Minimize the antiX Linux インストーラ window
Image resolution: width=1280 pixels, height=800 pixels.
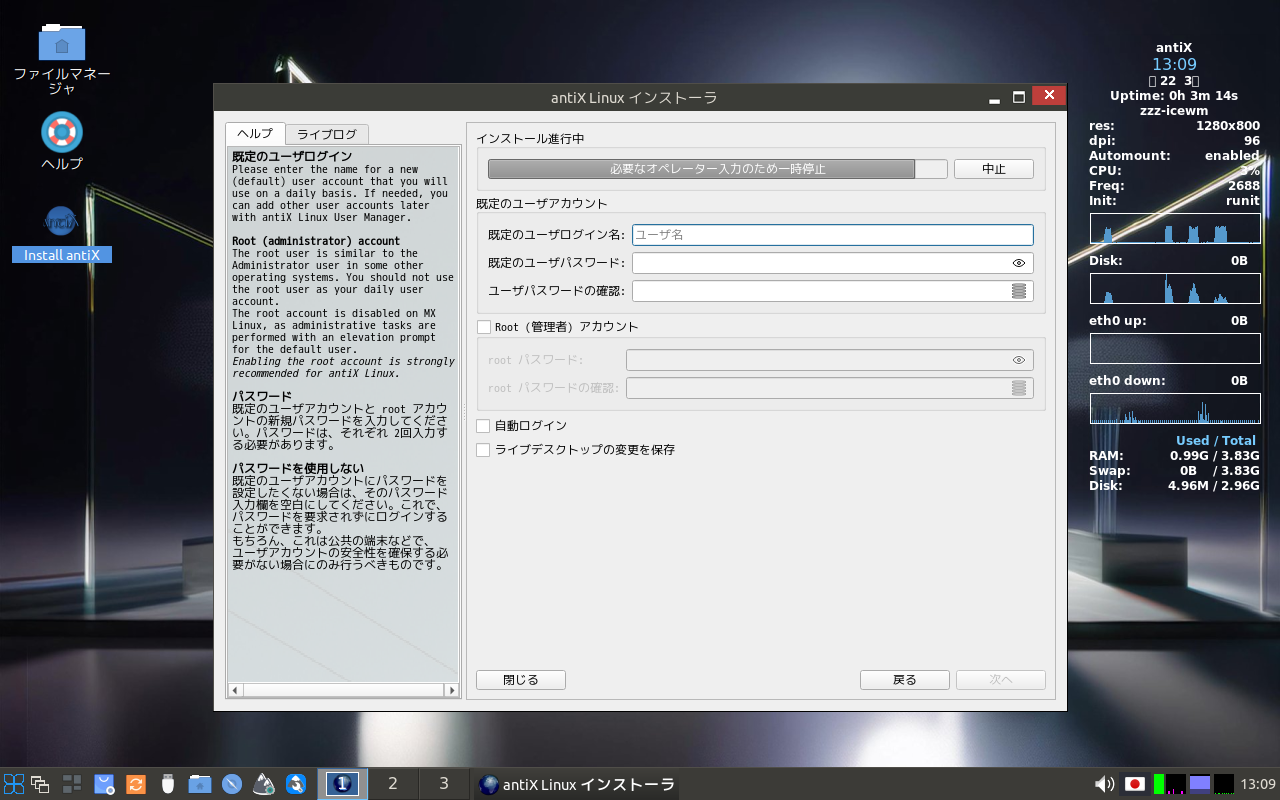[994, 99]
